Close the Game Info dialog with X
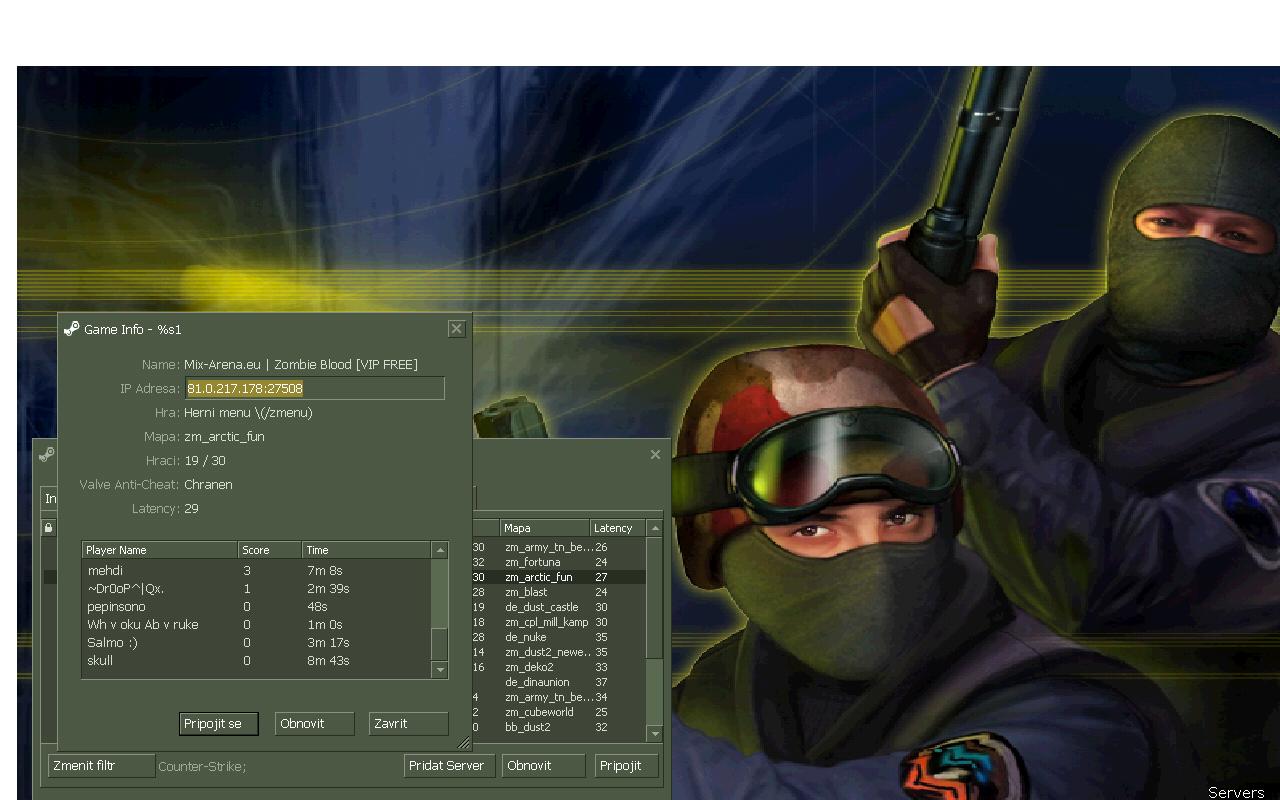 point(457,329)
